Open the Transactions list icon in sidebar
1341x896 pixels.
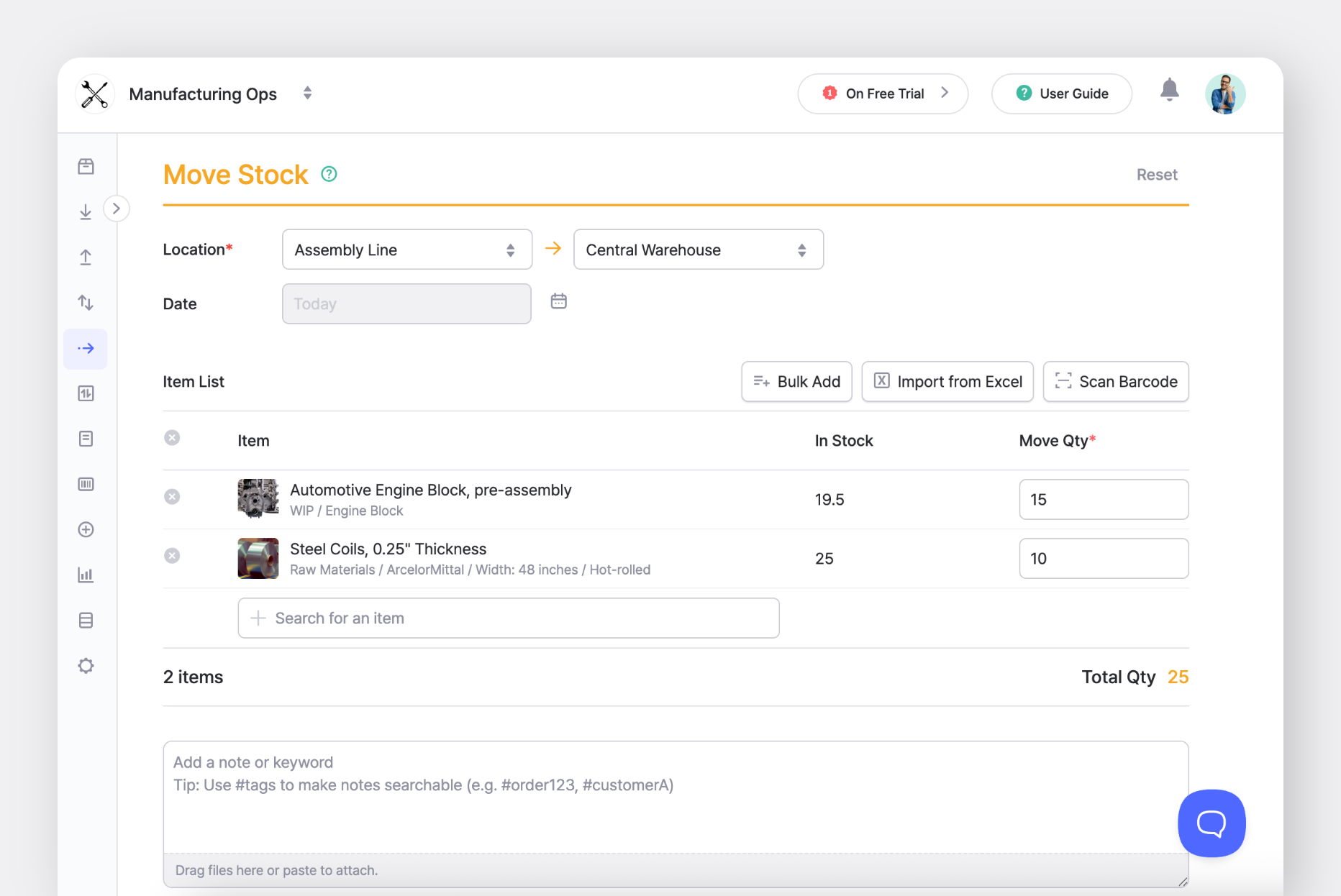(x=86, y=439)
